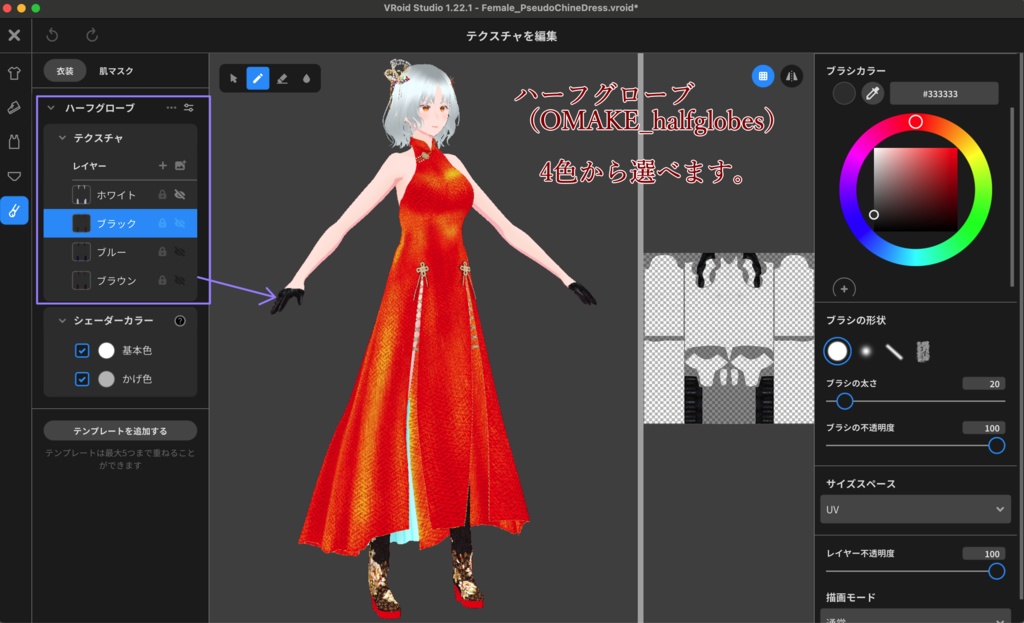Click the brush opacity value 100 field
Viewport: 1024px width, 623px height.
coord(984,428)
